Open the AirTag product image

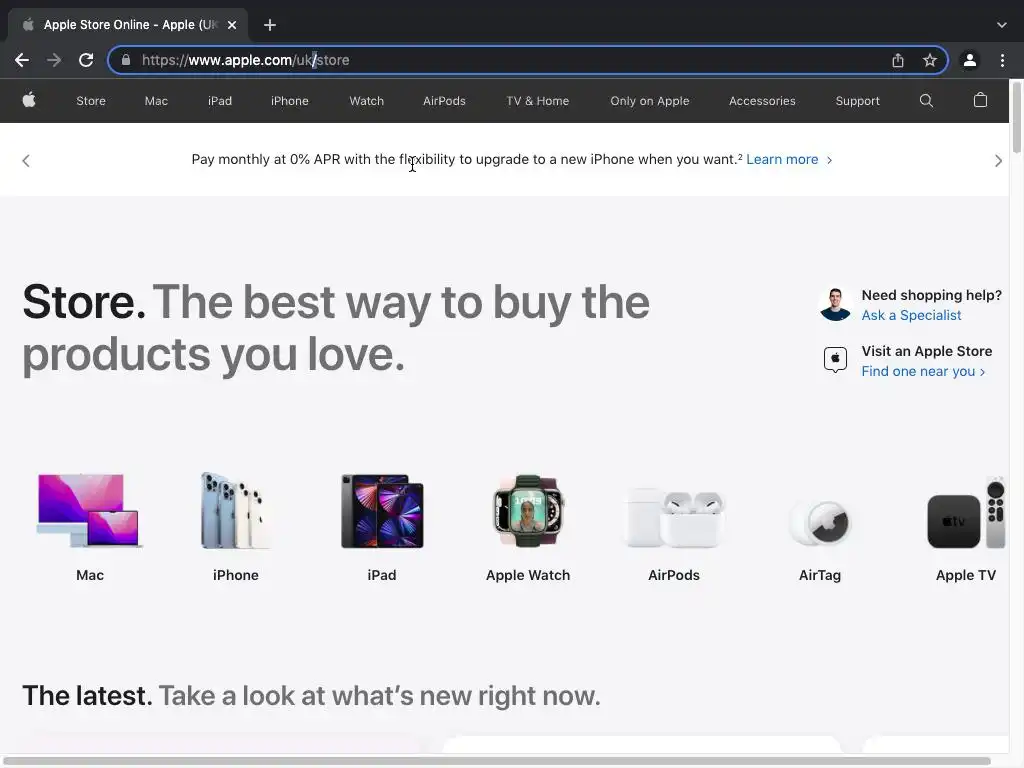pyautogui.click(x=820, y=522)
